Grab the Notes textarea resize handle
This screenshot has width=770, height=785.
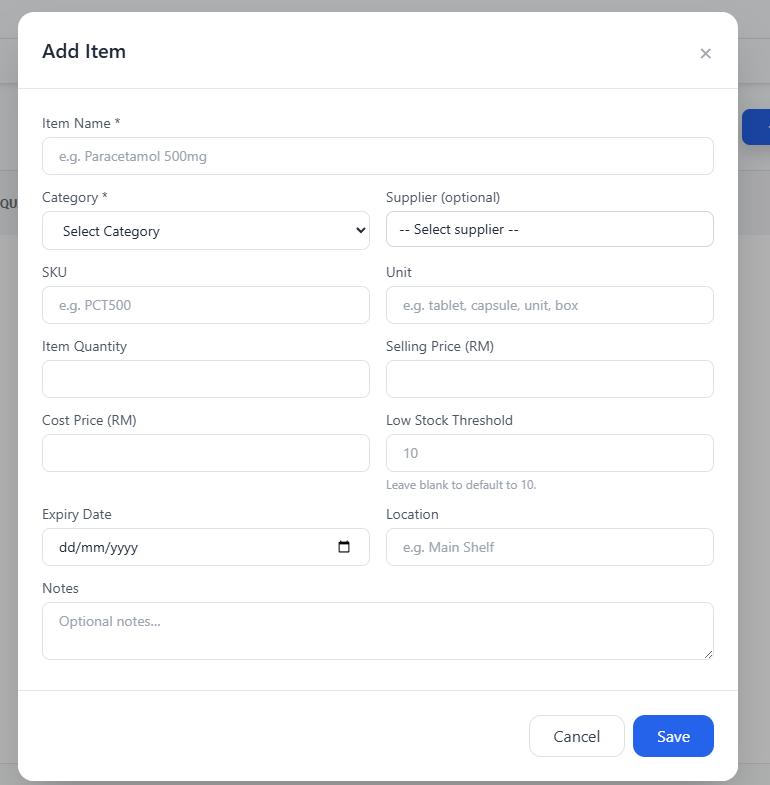(x=708, y=654)
